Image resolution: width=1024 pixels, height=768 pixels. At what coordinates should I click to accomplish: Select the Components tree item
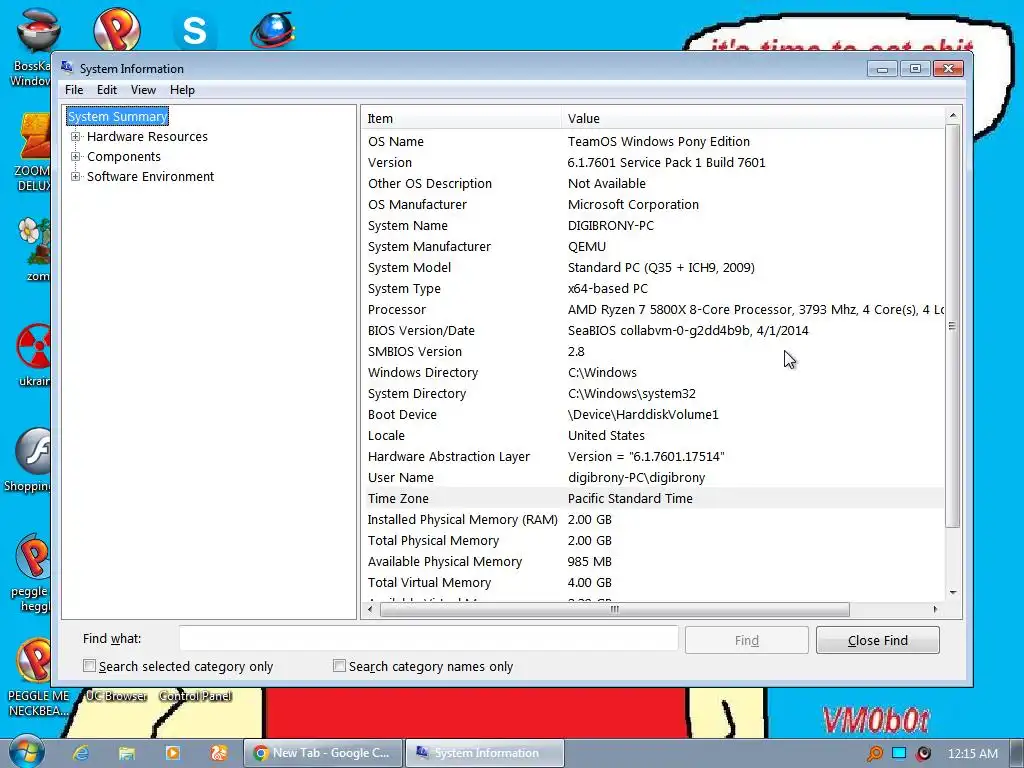[123, 157]
